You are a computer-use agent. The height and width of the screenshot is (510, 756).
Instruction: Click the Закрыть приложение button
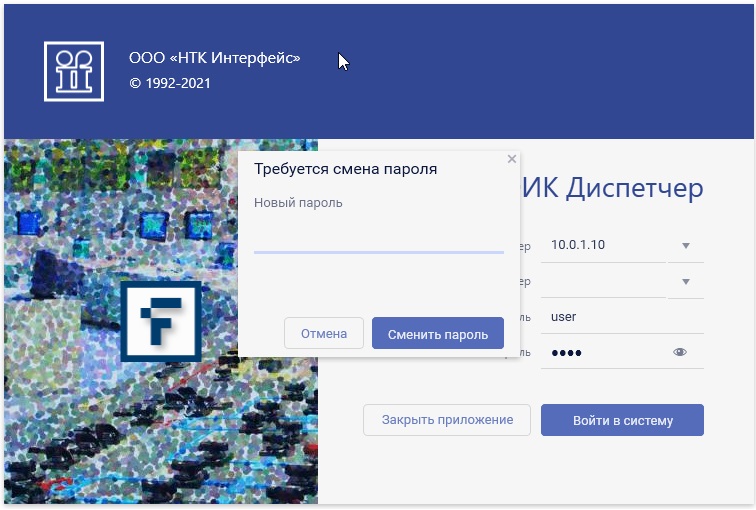(447, 420)
